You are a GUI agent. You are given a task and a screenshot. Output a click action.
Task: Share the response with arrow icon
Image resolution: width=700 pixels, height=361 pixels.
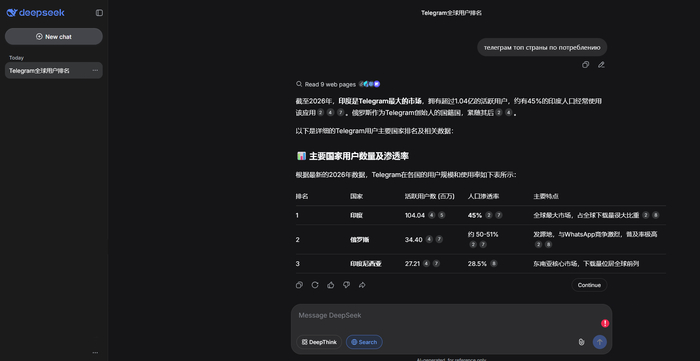coord(362,285)
